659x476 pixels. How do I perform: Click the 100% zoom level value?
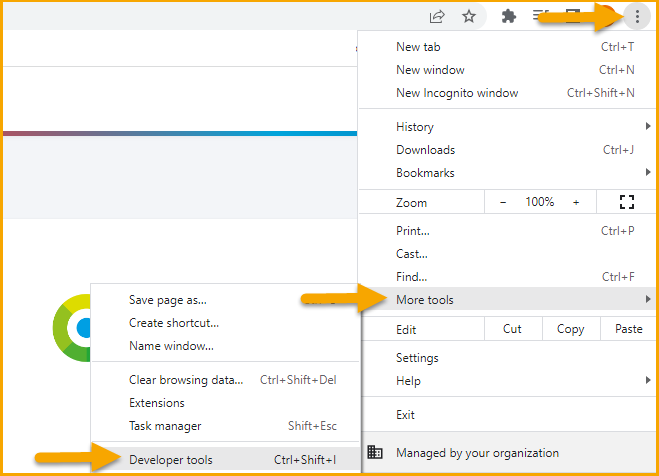coord(539,202)
